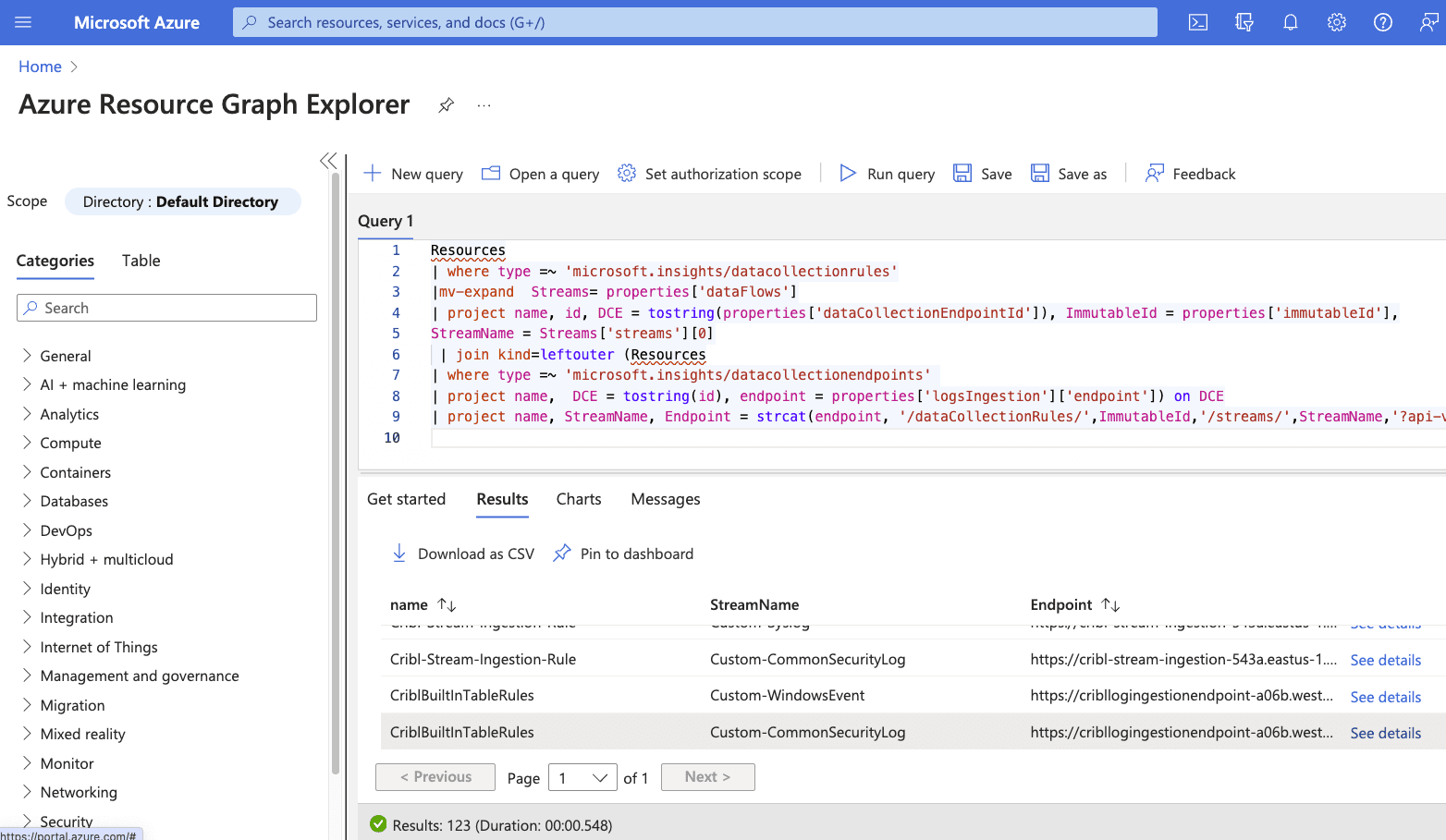The height and width of the screenshot is (840, 1446).
Task: Open portal settings gear icon
Action: [x=1336, y=22]
